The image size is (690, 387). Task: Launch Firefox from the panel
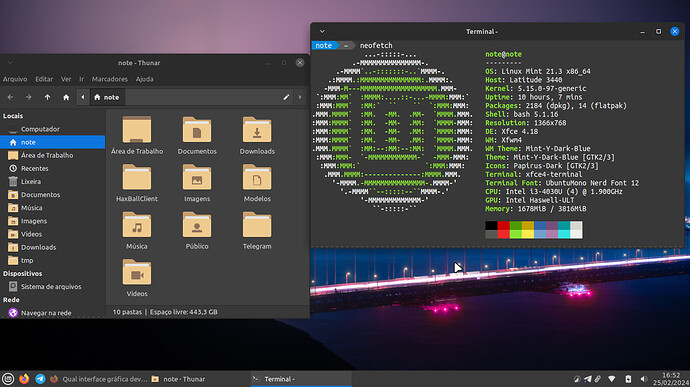point(24,379)
